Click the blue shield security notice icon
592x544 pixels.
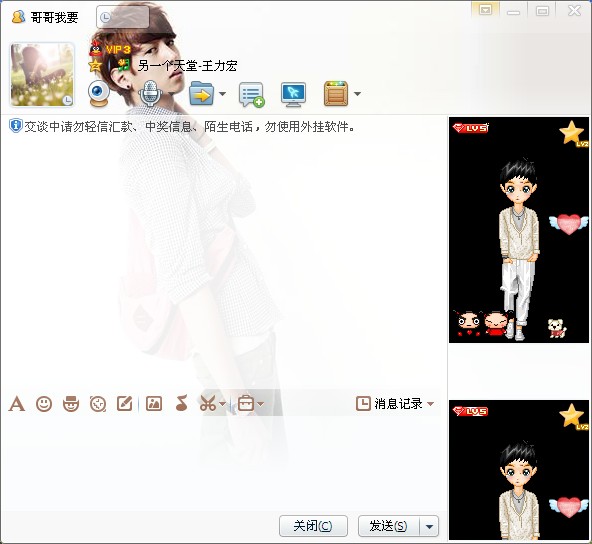pos(15,126)
